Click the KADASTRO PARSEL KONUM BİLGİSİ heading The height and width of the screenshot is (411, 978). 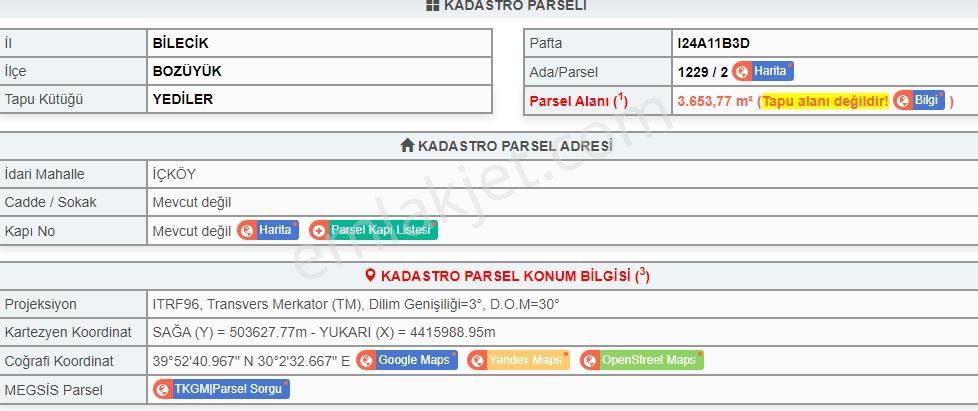coord(515,276)
